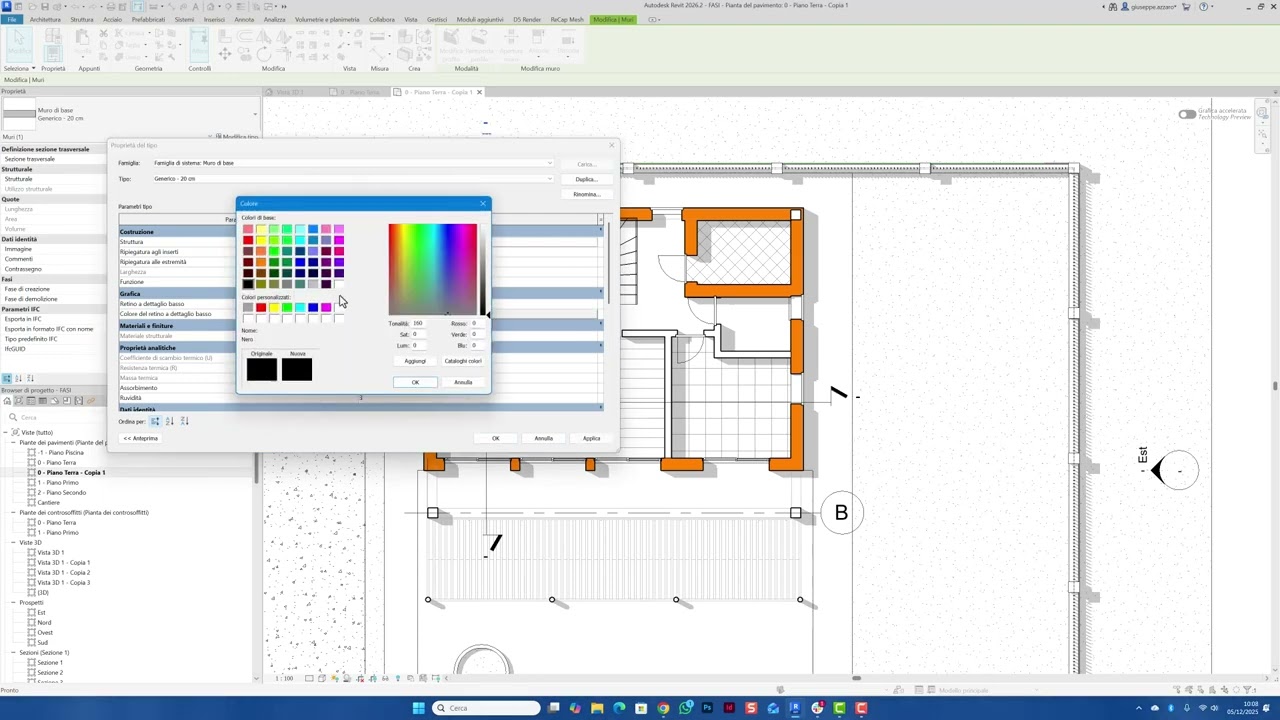Image resolution: width=1280 pixels, height=720 pixels.
Task: Select Sezione 1 in project browser
Action: point(50,662)
